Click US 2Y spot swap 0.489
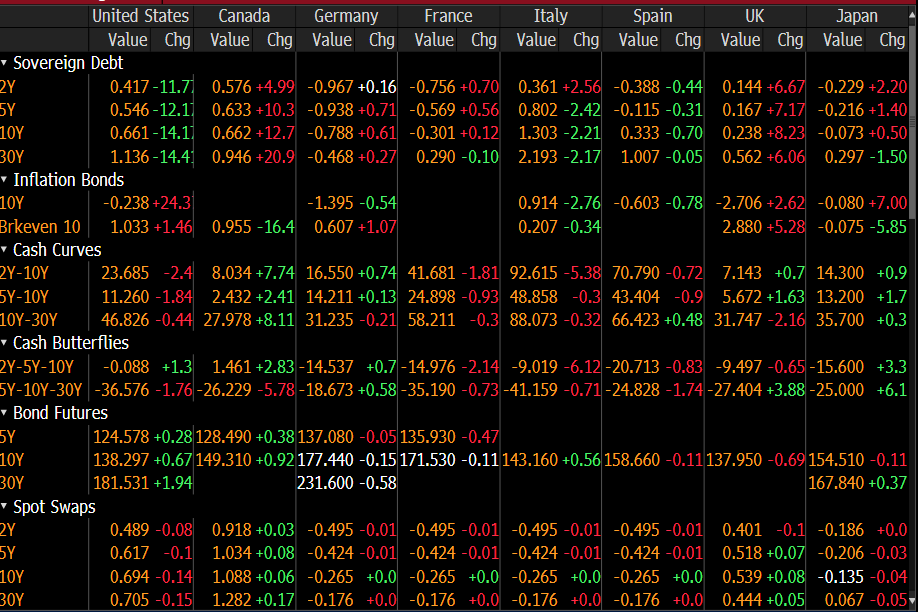918x612 pixels. [129, 530]
